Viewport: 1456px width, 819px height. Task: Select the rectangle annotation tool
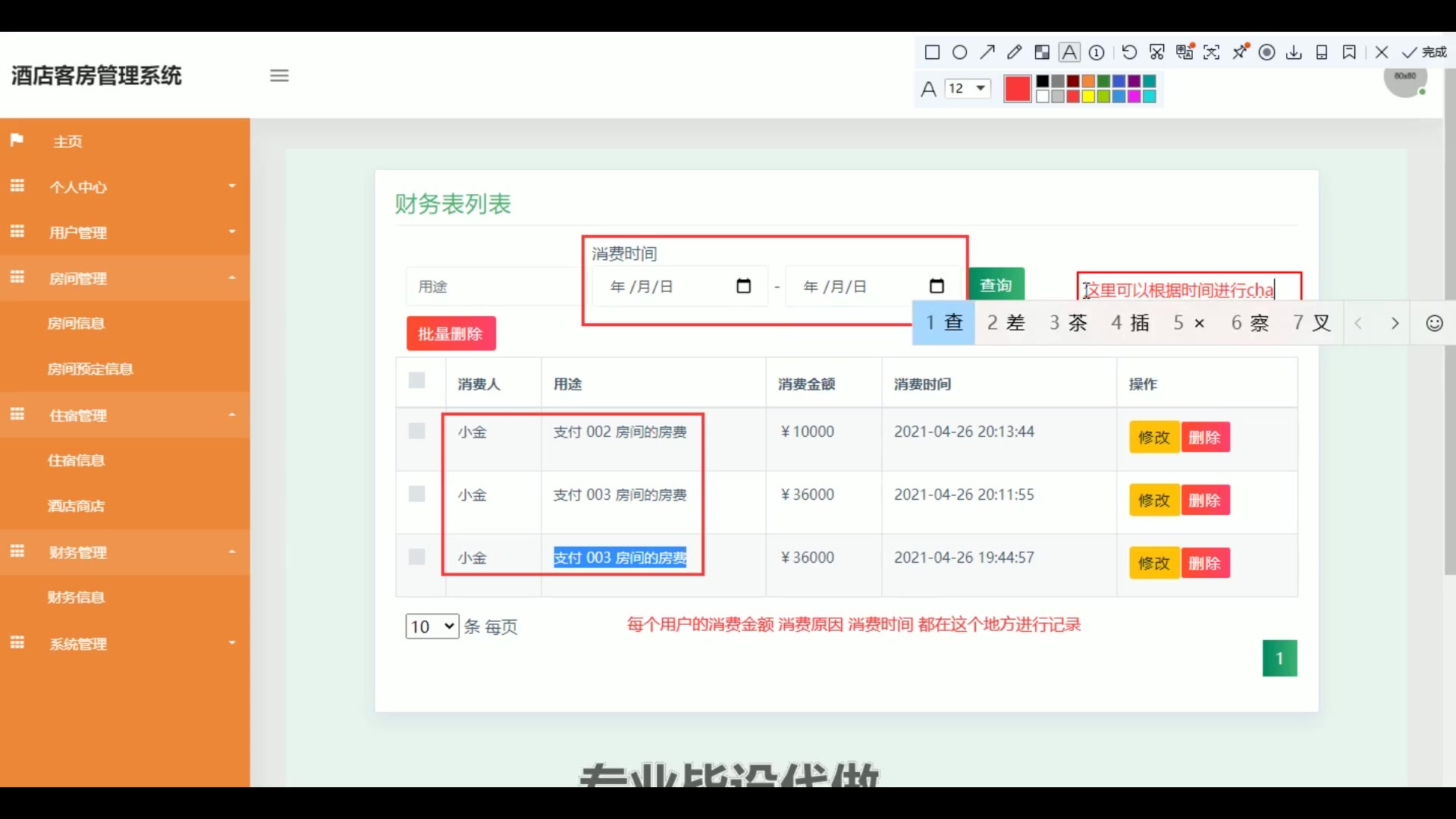click(x=932, y=52)
